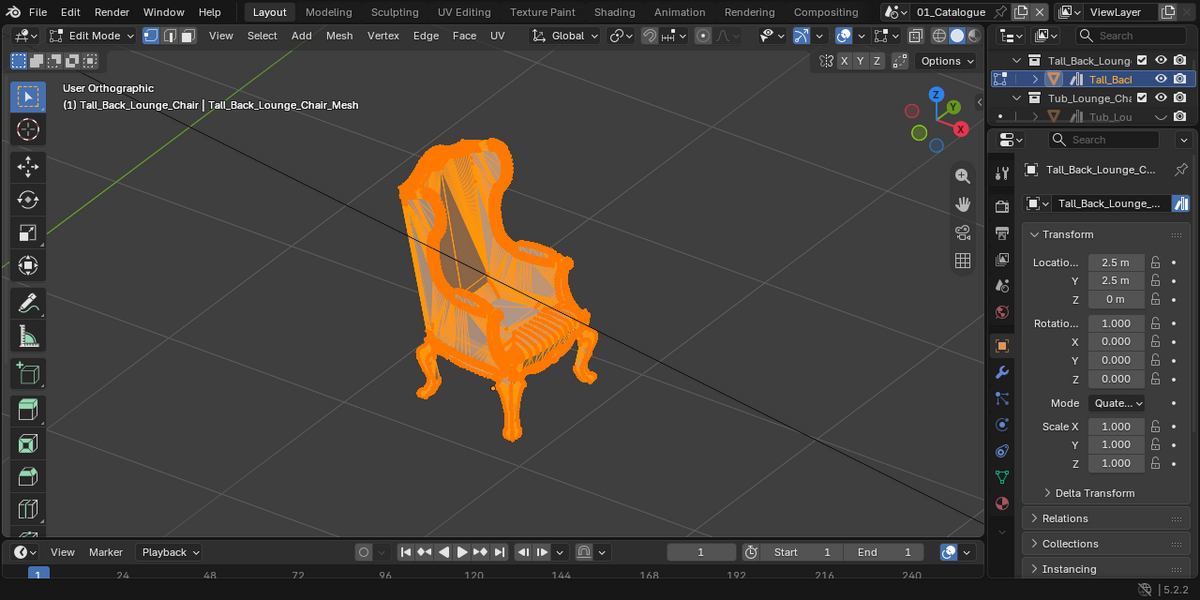Open the Render menu

point(112,12)
